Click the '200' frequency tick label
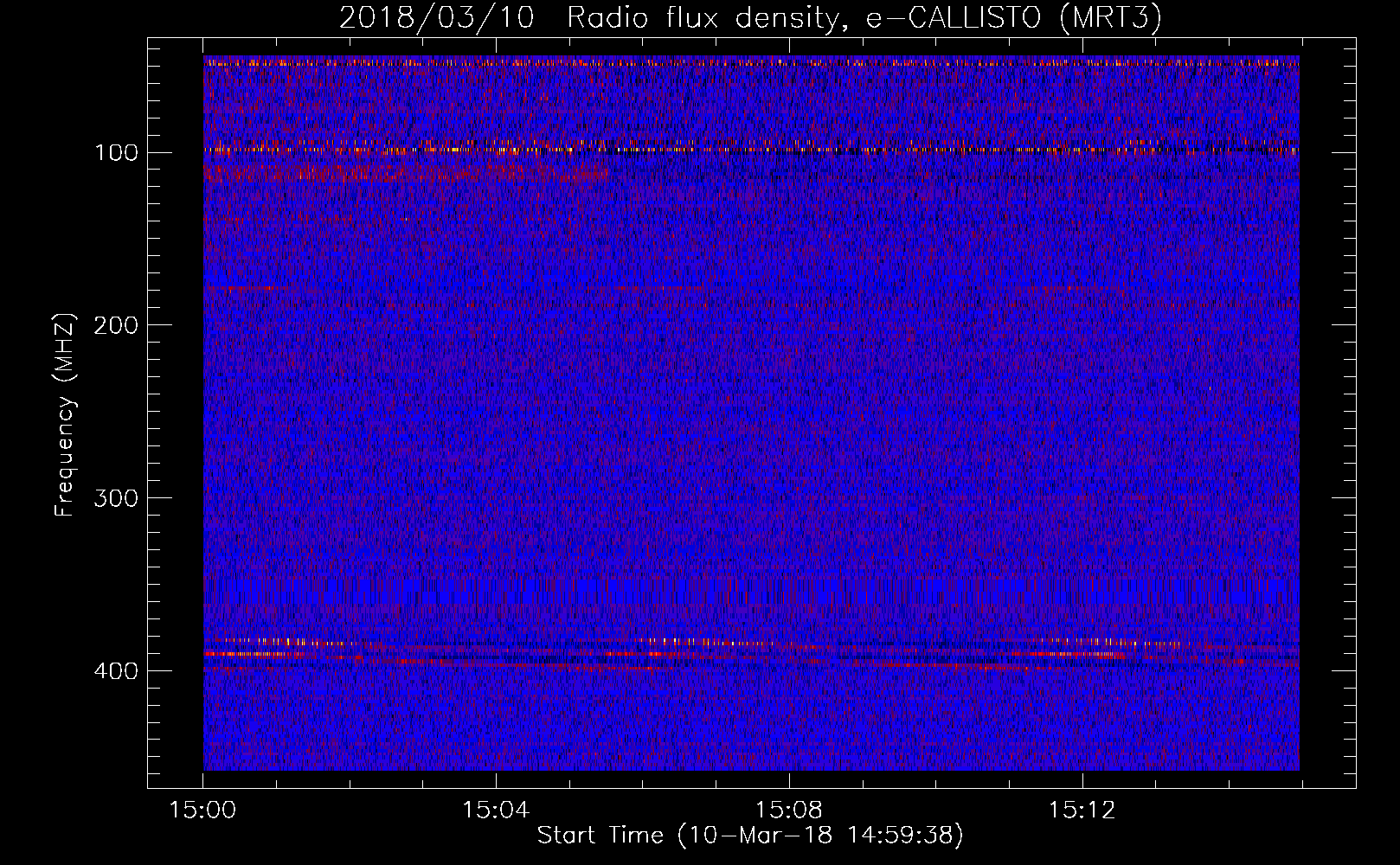The width and height of the screenshot is (1400, 865). click(116, 325)
